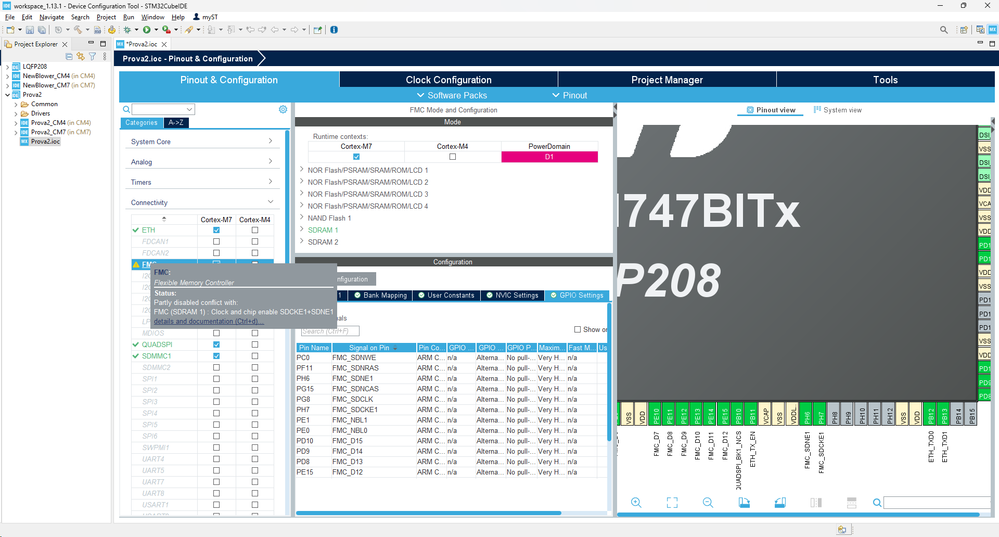The height and width of the screenshot is (537, 999).
Task: Open details and documentation link in tooltip
Action: coord(208,322)
